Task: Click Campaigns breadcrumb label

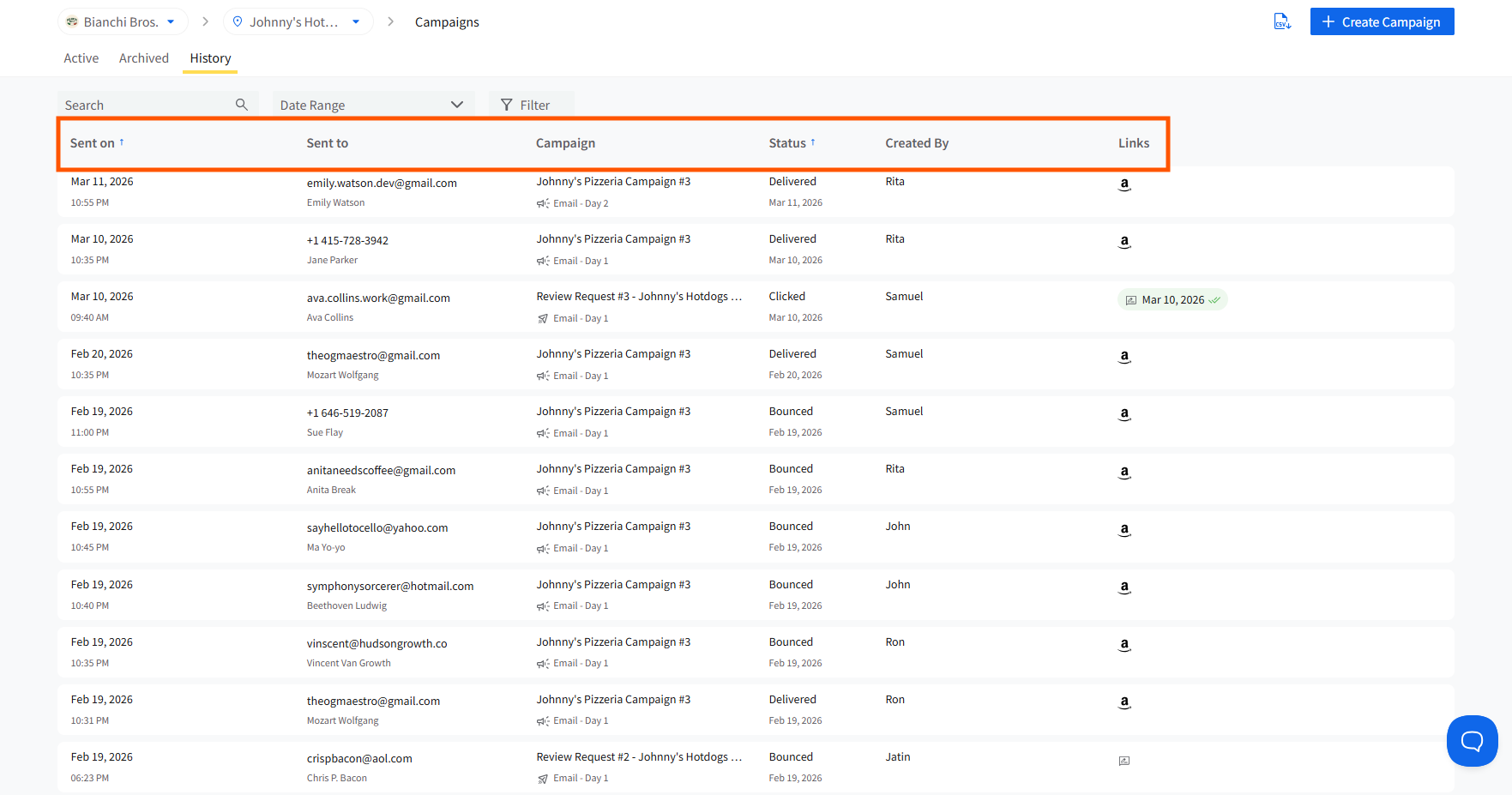Action: [447, 22]
